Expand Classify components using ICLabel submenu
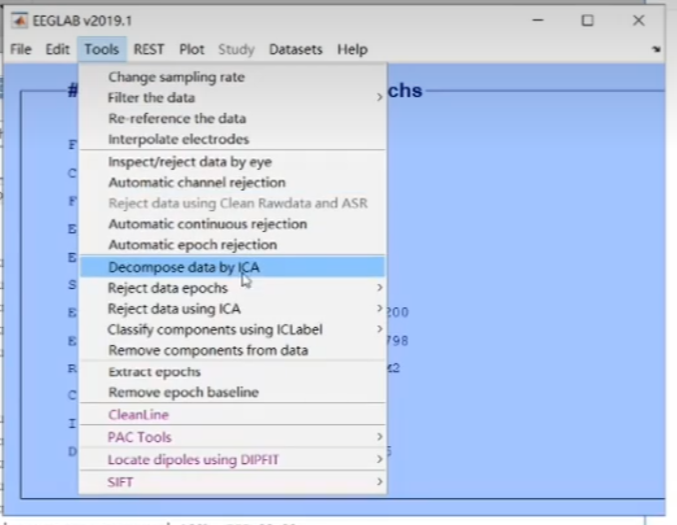The width and height of the screenshot is (677, 525). pyautogui.click(x=379, y=329)
